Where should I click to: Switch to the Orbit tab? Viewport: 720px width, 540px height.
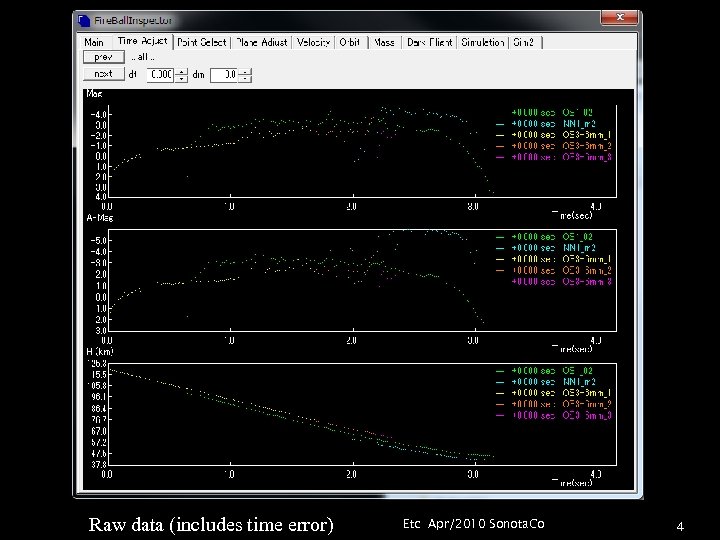click(x=350, y=42)
